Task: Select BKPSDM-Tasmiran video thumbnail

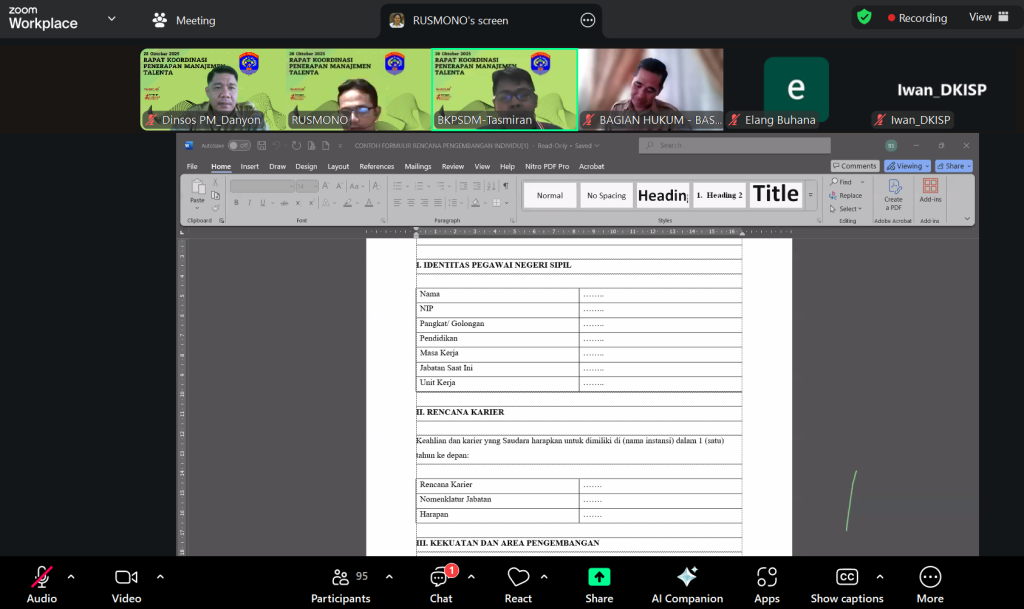Action: point(504,89)
